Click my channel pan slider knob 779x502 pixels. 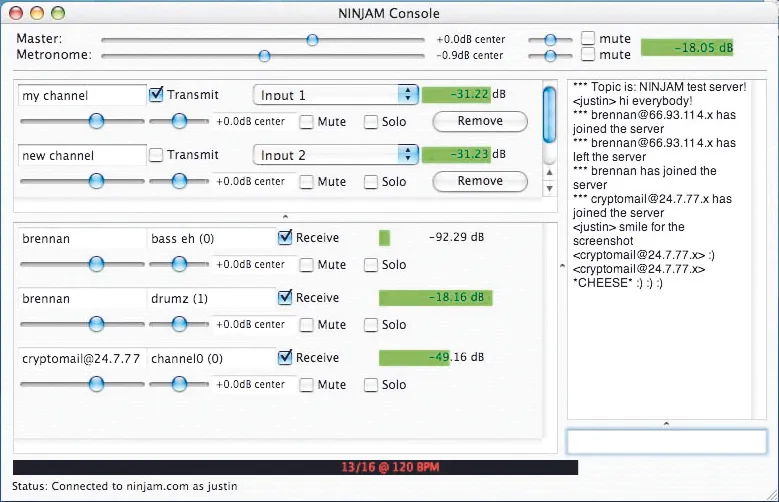point(179,121)
